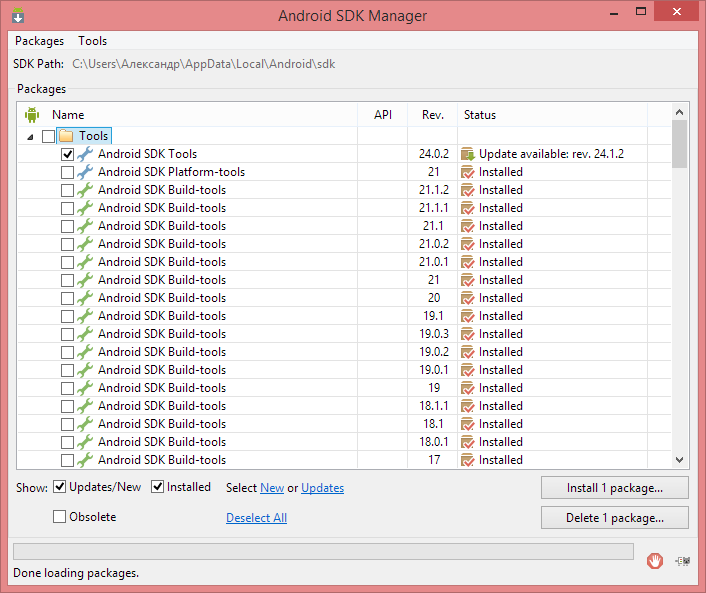Click the package list scroll-down arrow
The height and width of the screenshot is (593, 706).
[x=679, y=460]
